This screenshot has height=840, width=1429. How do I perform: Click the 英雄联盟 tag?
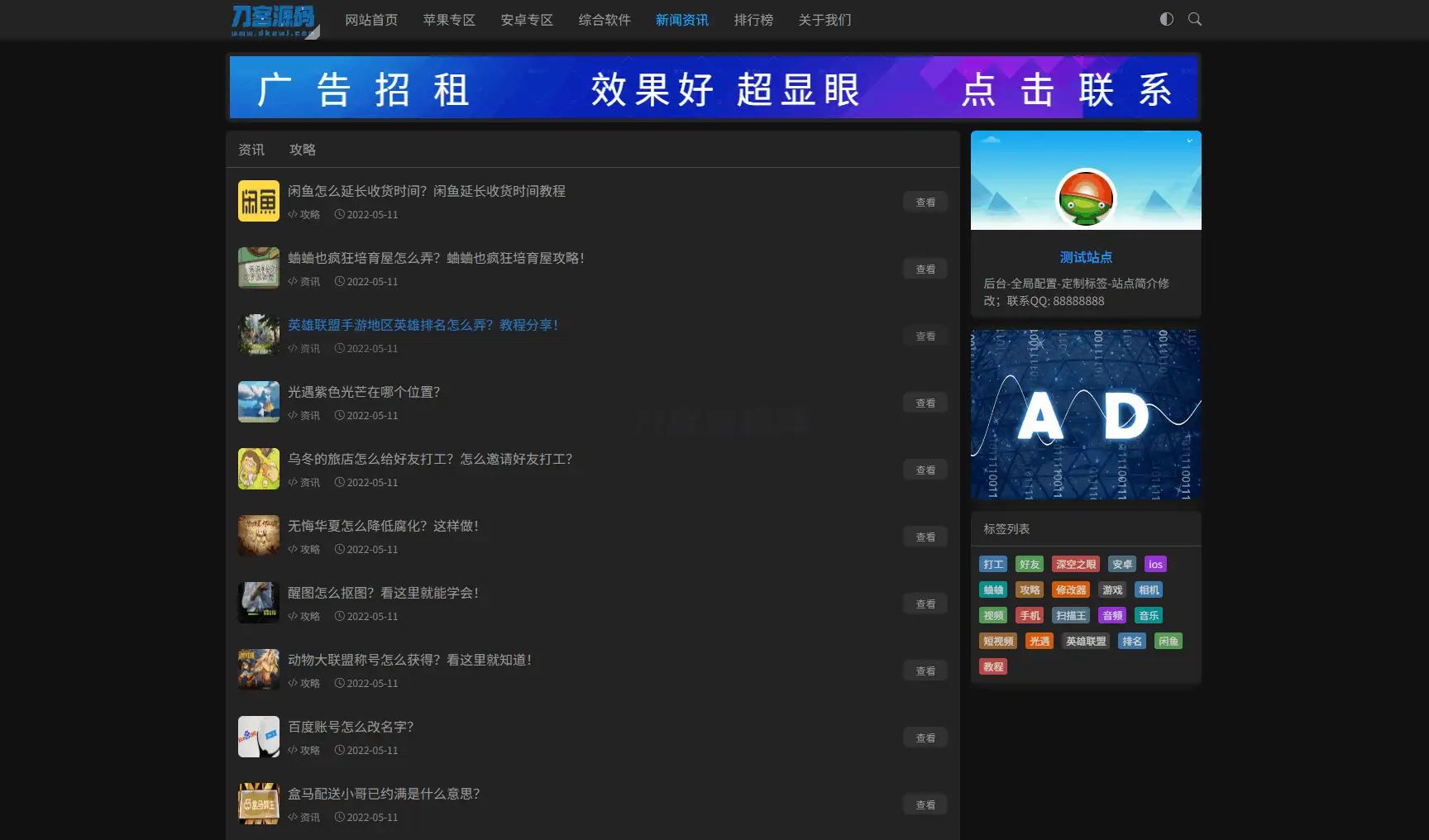point(1085,641)
